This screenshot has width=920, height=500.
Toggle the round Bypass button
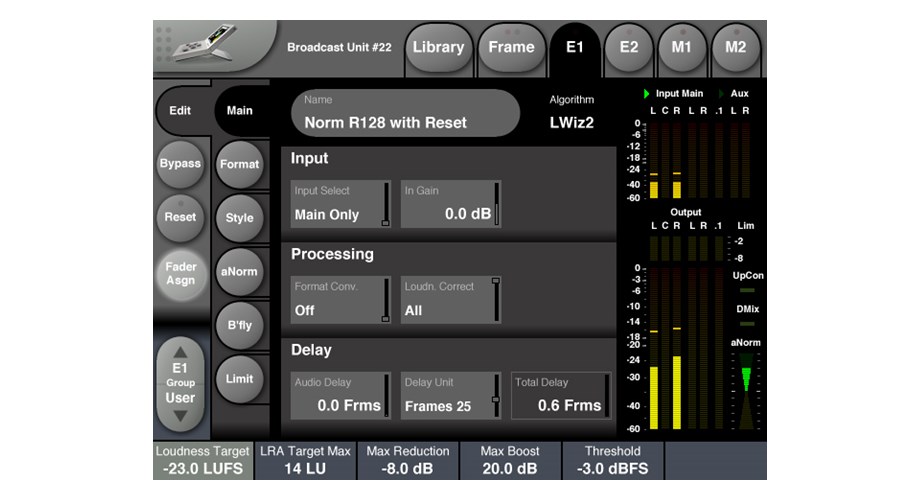pos(180,164)
